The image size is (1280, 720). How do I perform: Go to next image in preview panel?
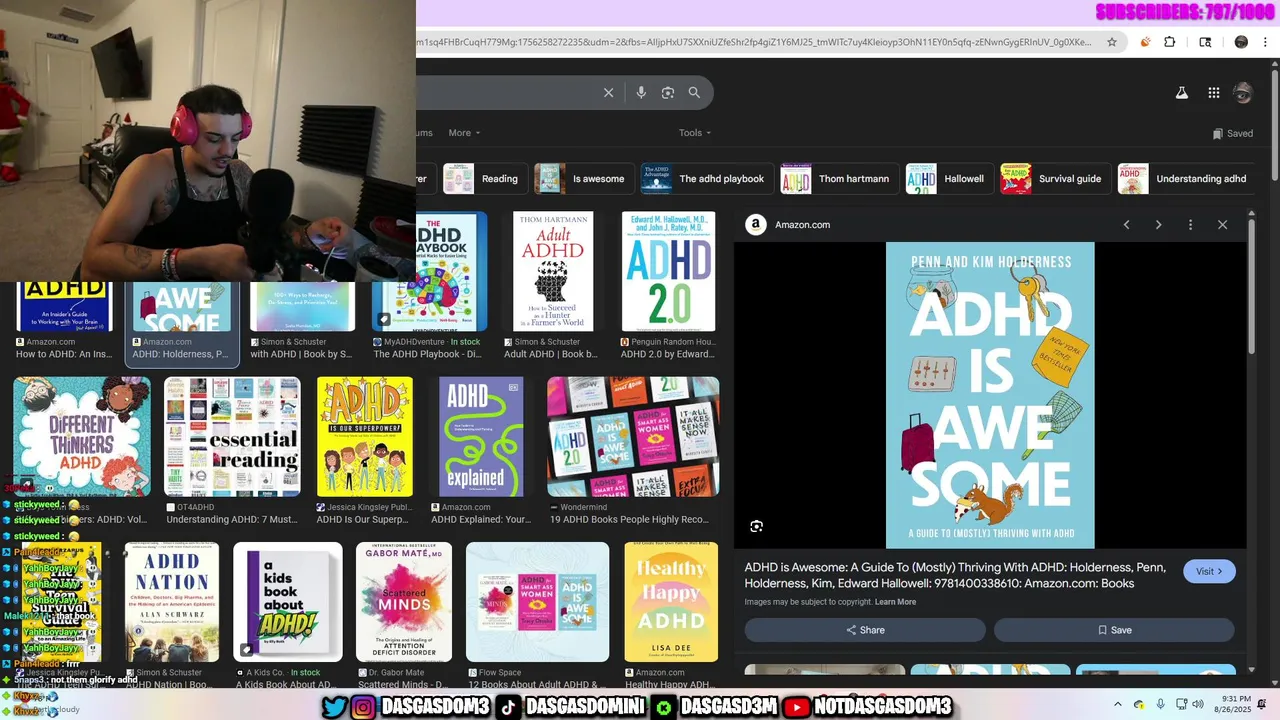click(x=1158, y=225)
